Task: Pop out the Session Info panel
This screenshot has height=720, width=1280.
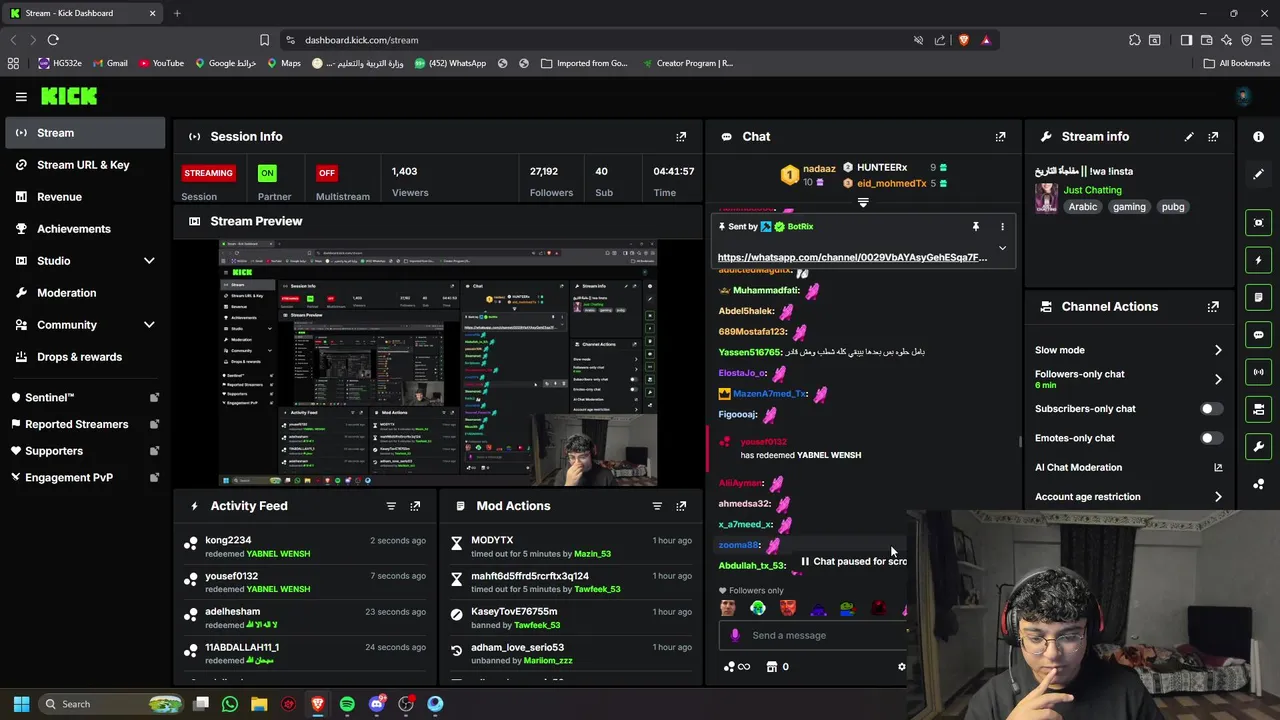Action: pos(681,137)
